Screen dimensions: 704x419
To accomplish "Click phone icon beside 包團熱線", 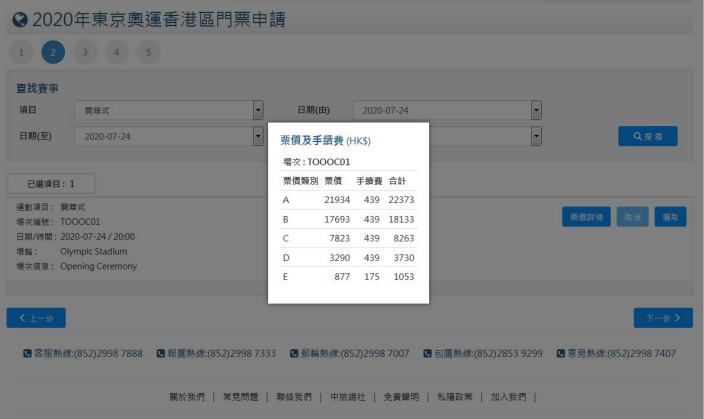I will [427, 353].
